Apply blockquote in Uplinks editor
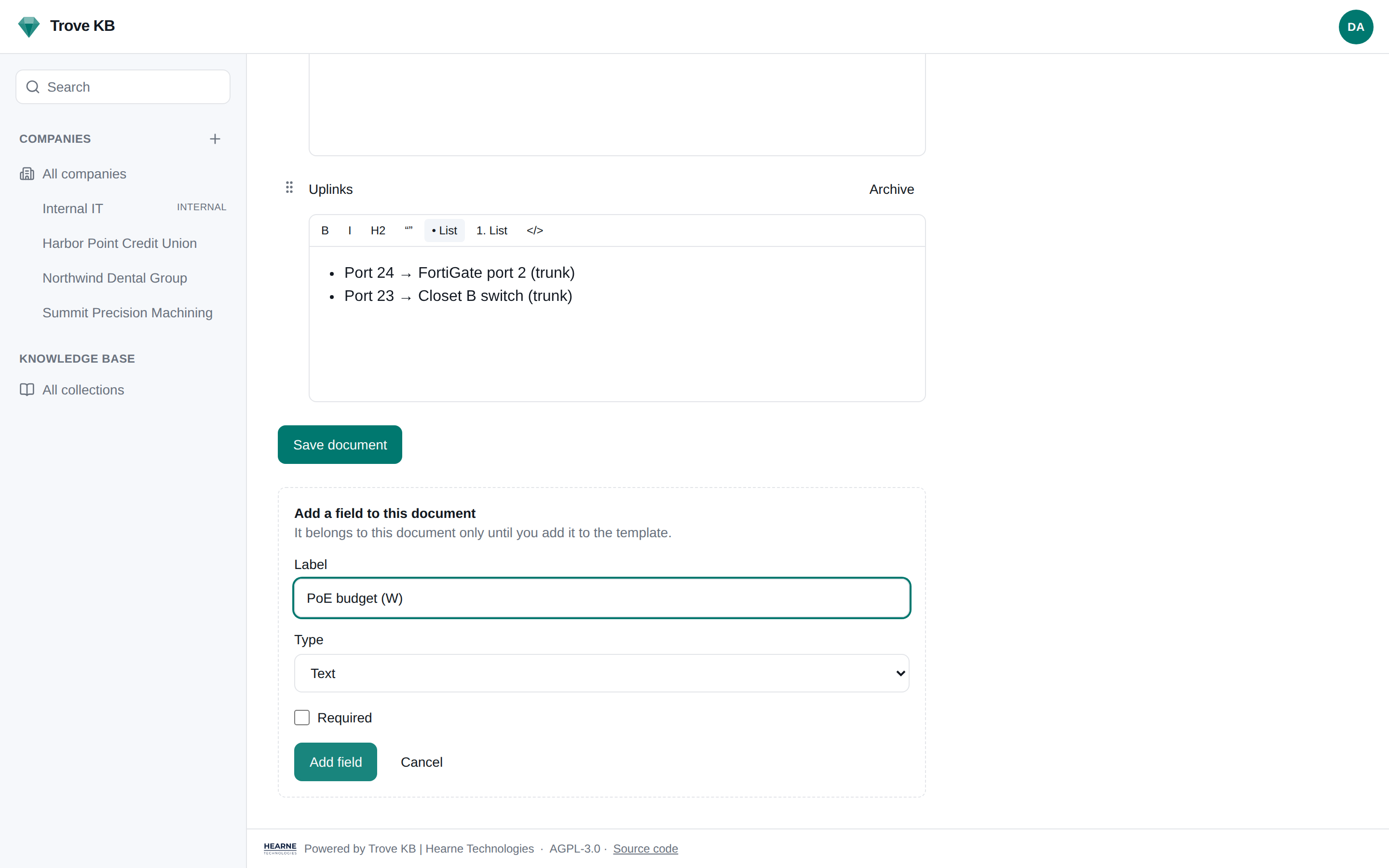 [x=409, y=230]
